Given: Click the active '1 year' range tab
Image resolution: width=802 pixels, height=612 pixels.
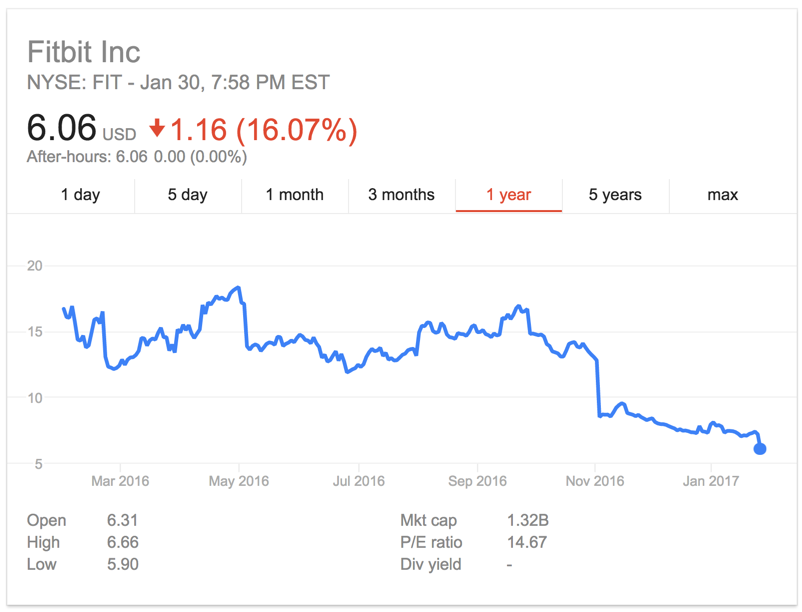Looking at the screenshot, I should (x=509, y=195).
